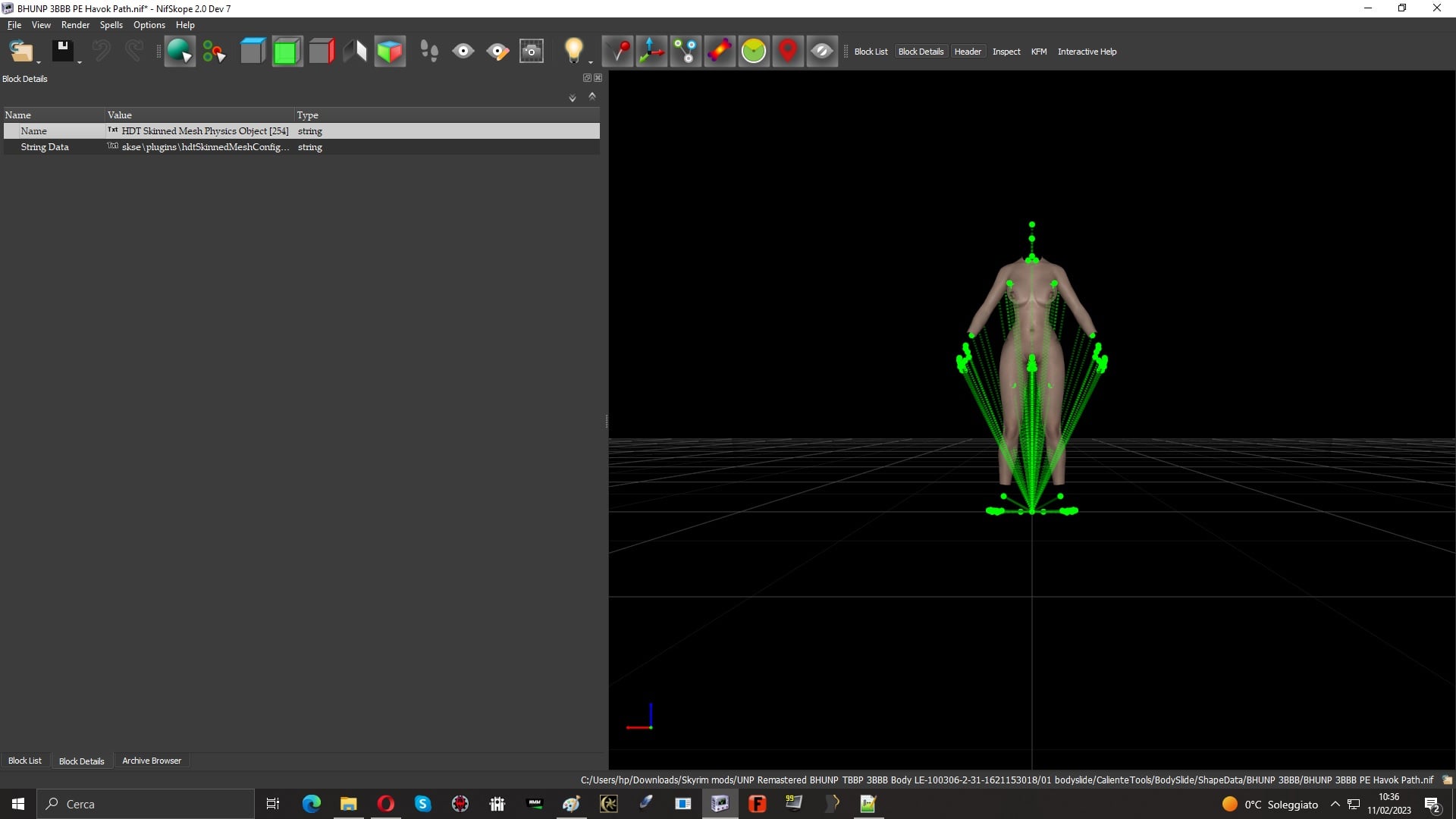This screenshot has height=819, width=1456.
Task: Switch to bottom Block Details tab
Action: [81, 761]
